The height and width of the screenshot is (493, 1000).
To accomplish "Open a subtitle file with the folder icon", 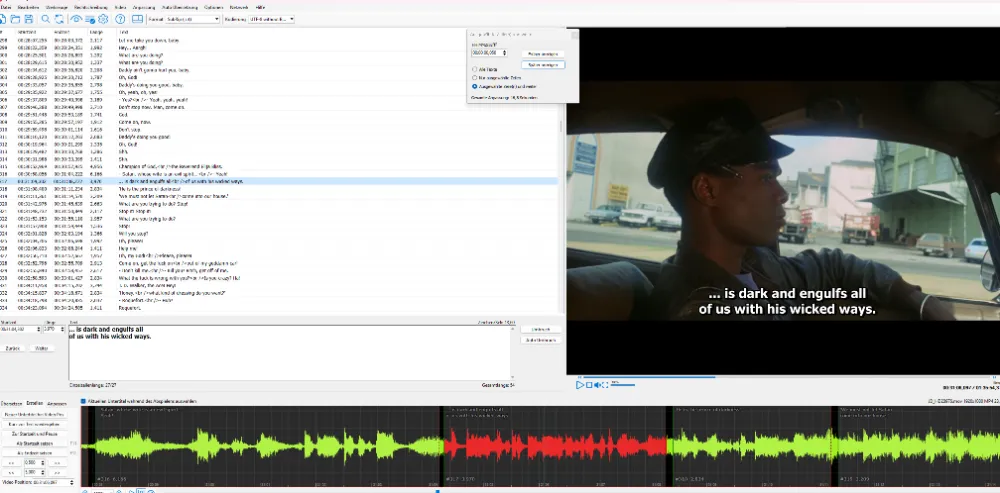I will tap(16, 19).
